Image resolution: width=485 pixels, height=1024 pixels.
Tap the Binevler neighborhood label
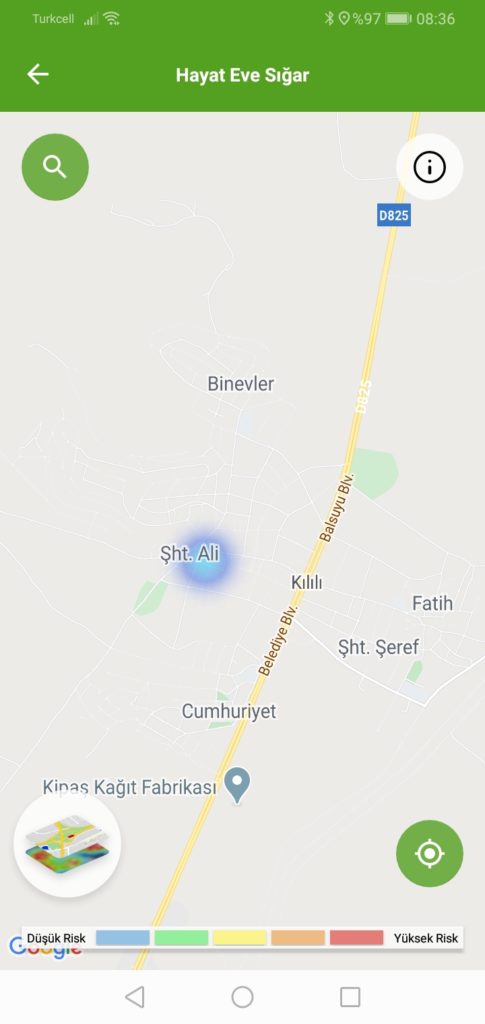[241, 383]
